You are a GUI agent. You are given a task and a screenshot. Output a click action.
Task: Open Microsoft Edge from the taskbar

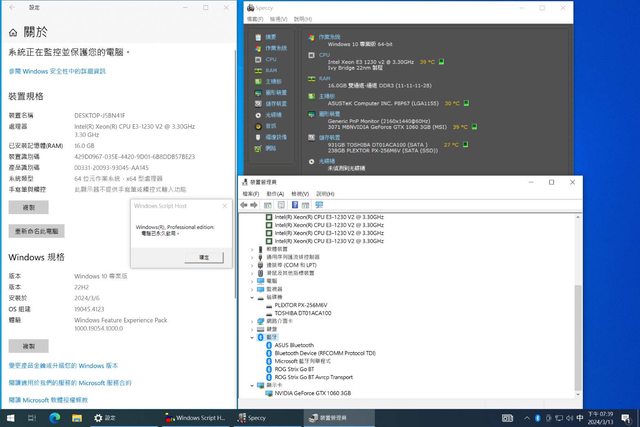point(55,418)
